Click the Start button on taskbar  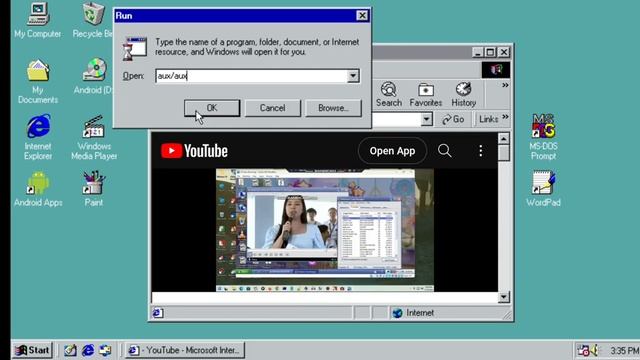pos(32,350)
